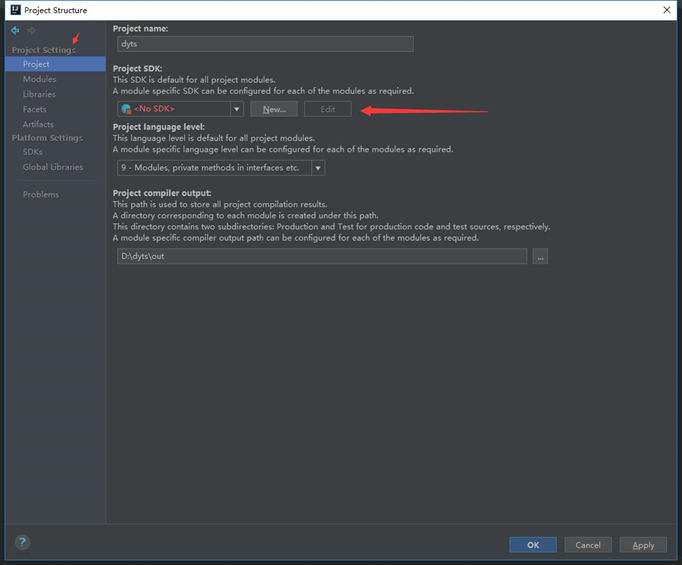Close the Project Structure dialog

pos(666,10)
